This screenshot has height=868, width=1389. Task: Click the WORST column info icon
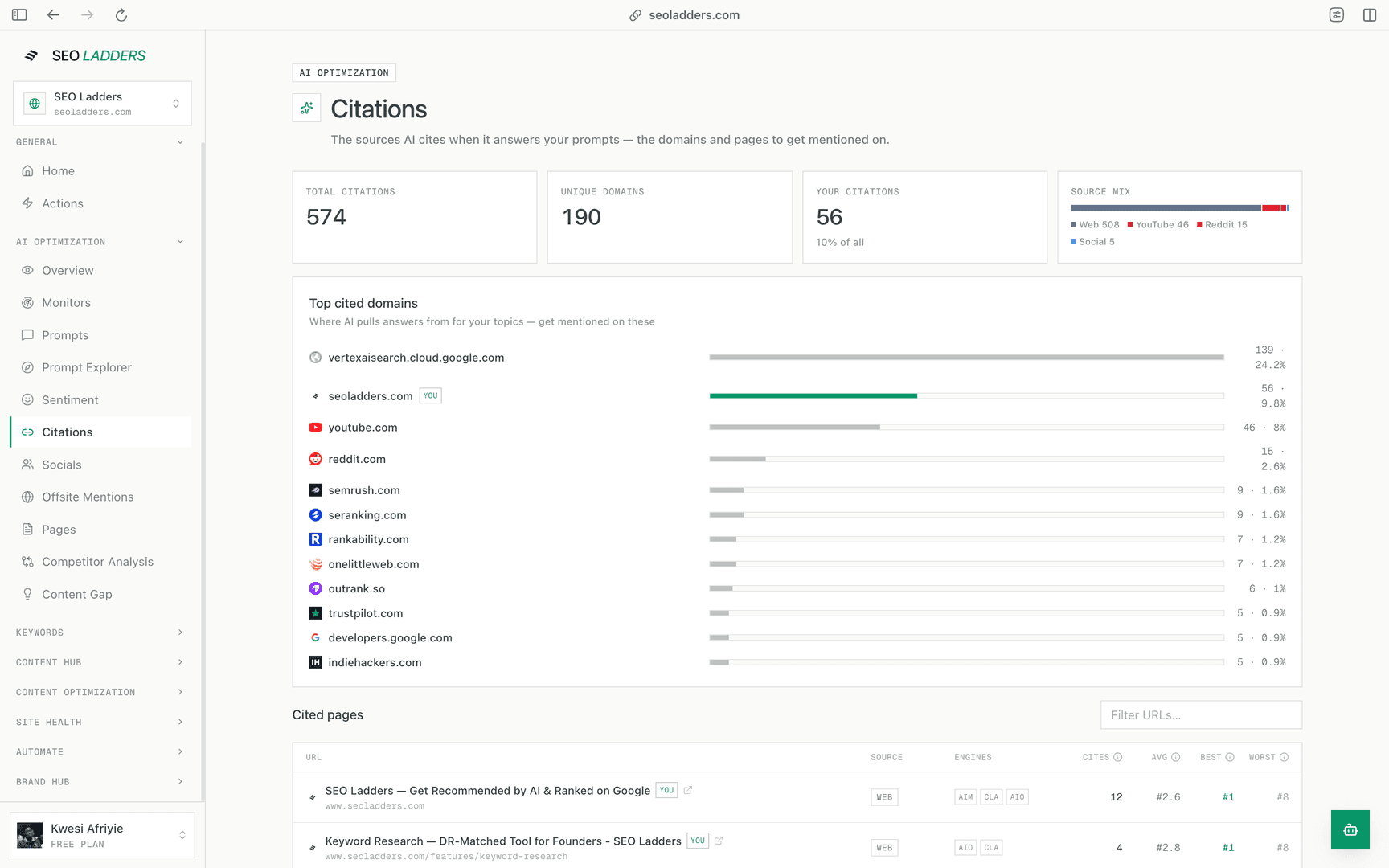pos(1284,757)
